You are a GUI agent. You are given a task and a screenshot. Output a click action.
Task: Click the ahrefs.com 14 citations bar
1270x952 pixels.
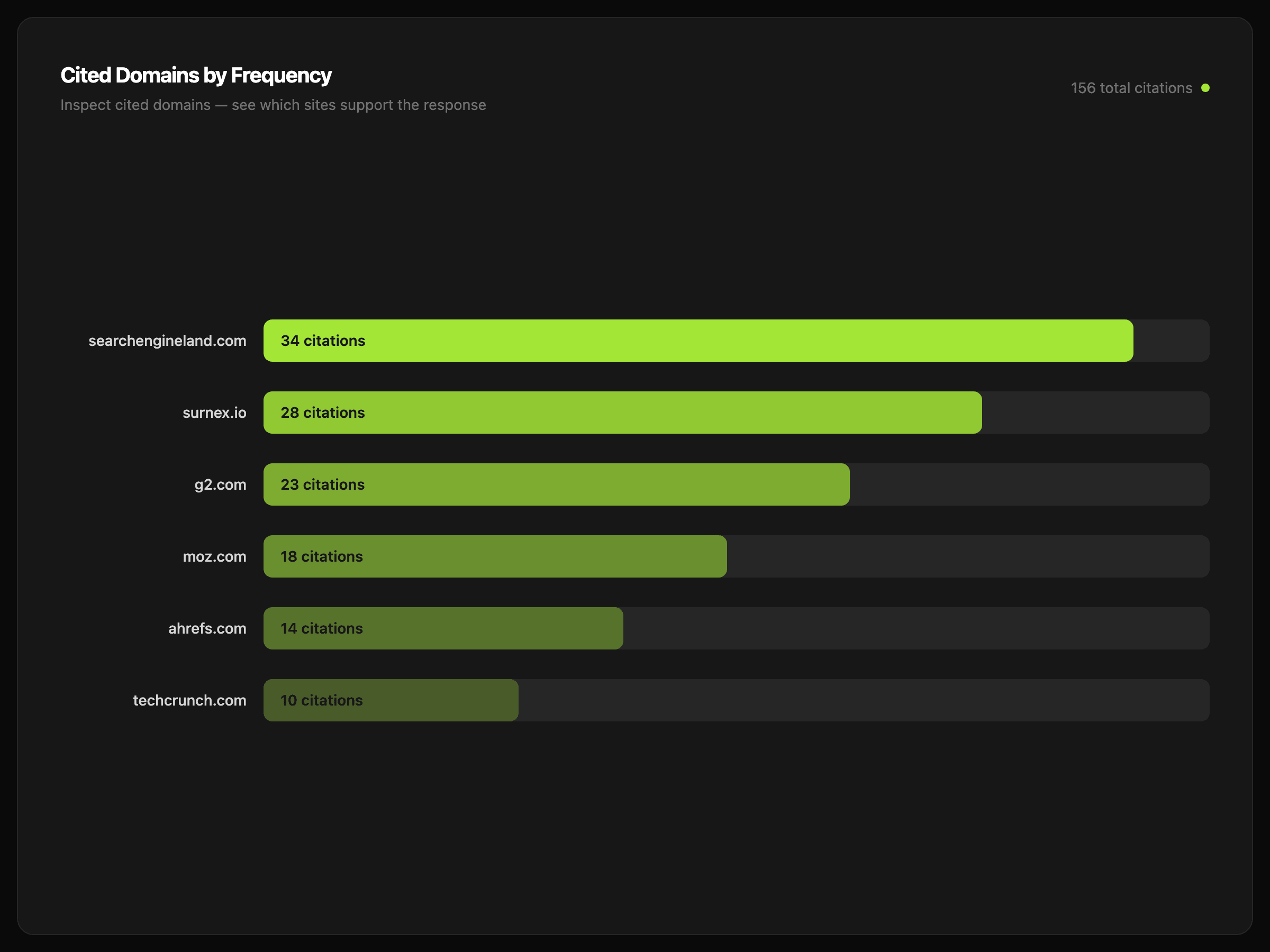coord(443,628)
